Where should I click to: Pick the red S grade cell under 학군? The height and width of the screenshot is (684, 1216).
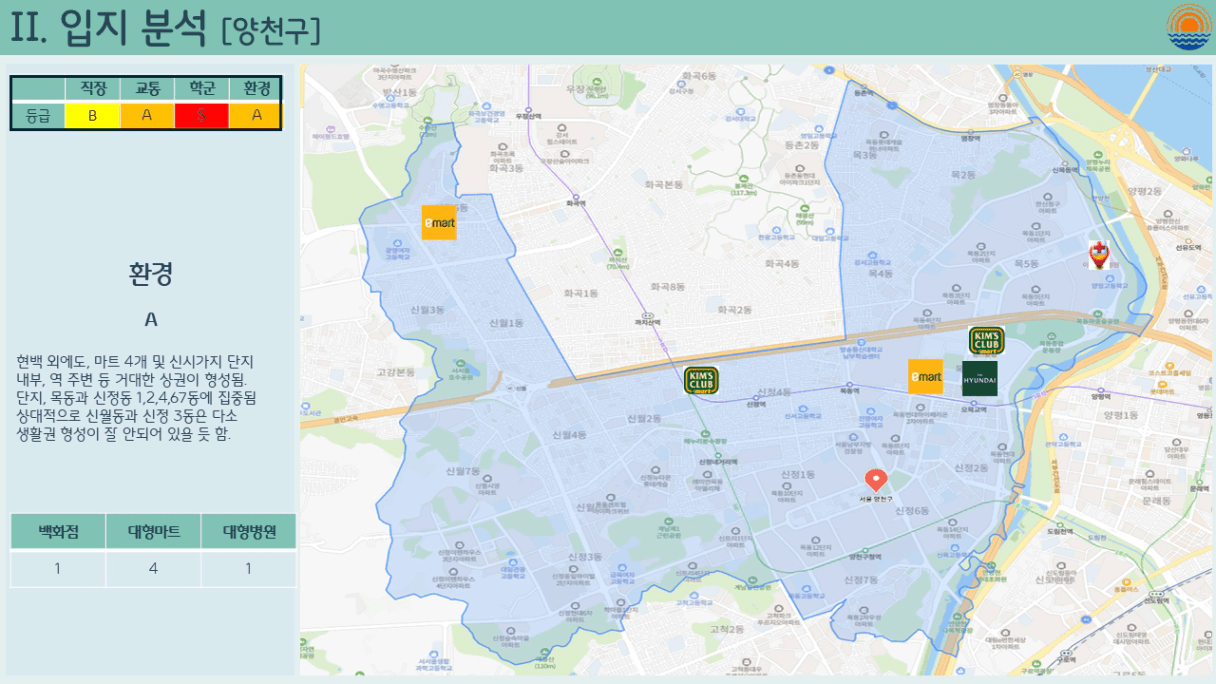(x=201, y=115)
